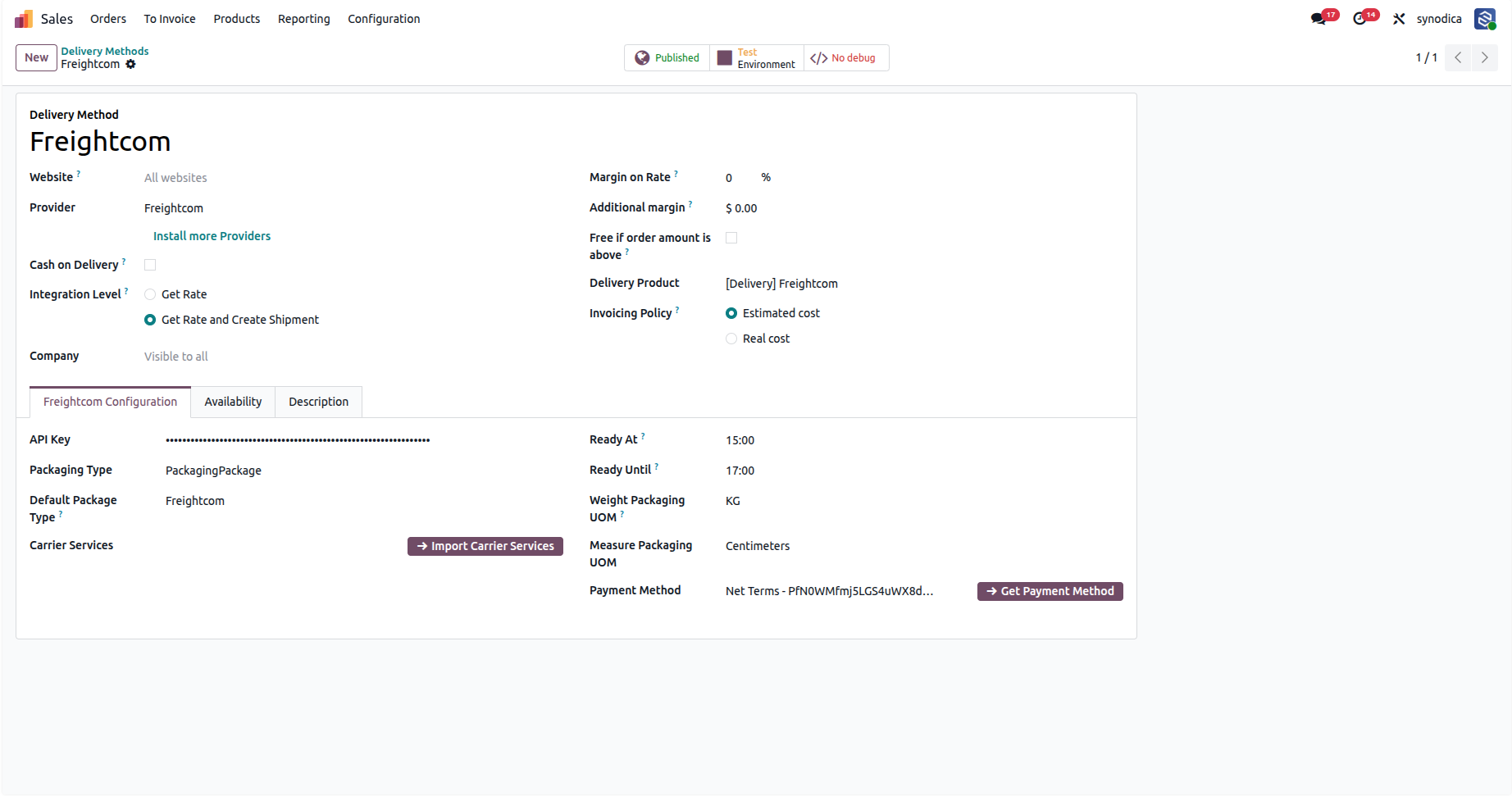Select the Freightcom Configuration tab

110,402
